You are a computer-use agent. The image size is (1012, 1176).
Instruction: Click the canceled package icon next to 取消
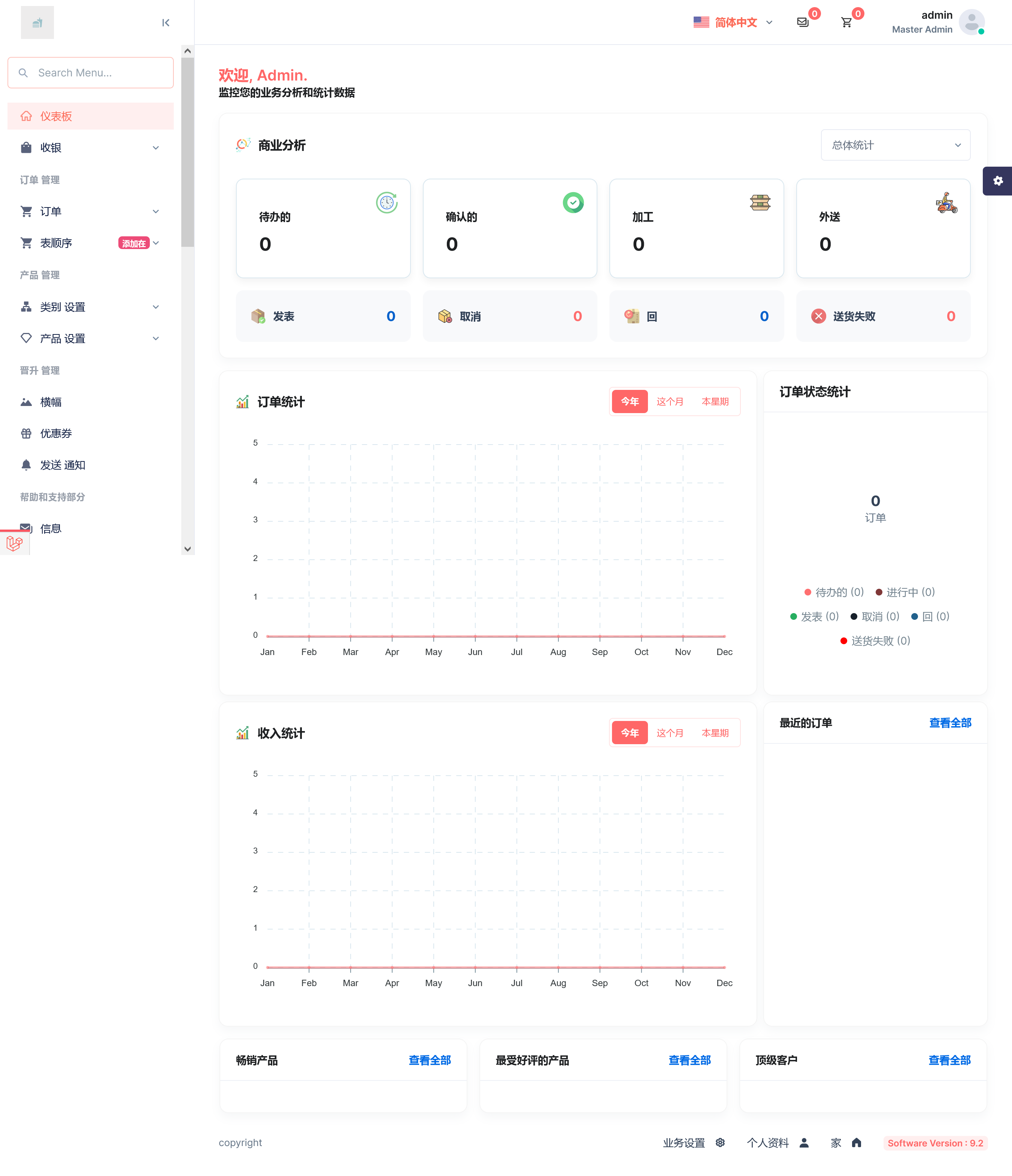pos(445,316)
